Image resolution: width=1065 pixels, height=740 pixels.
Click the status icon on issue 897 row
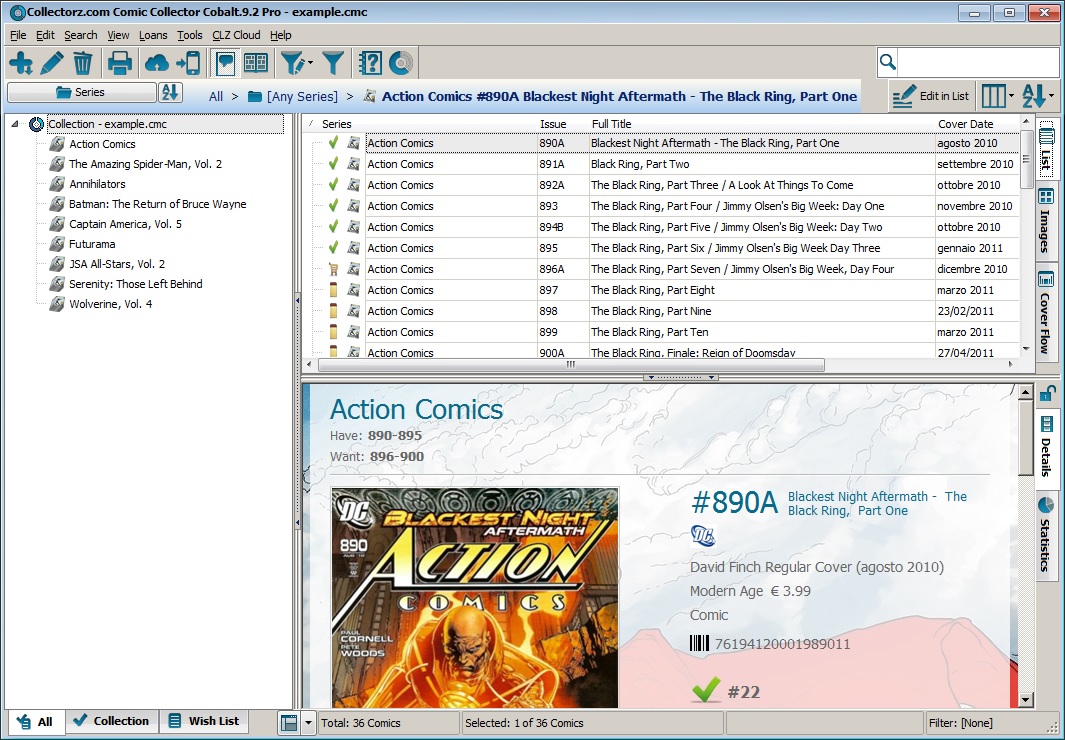pyautogui.click(x=333, y=290)
